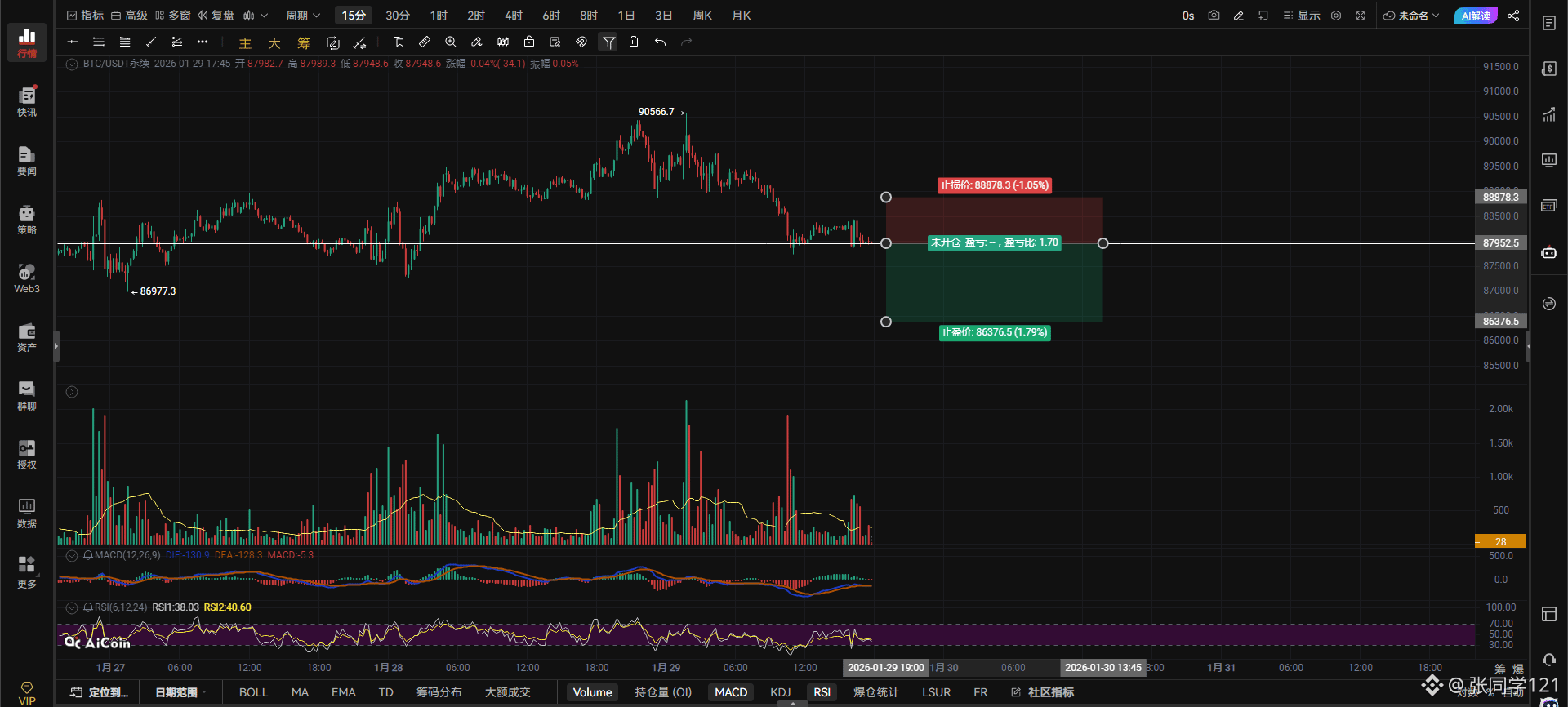Switch to the 4时 timeframe
Screen dimensions: 1568x707
click(x=514, y=16)
